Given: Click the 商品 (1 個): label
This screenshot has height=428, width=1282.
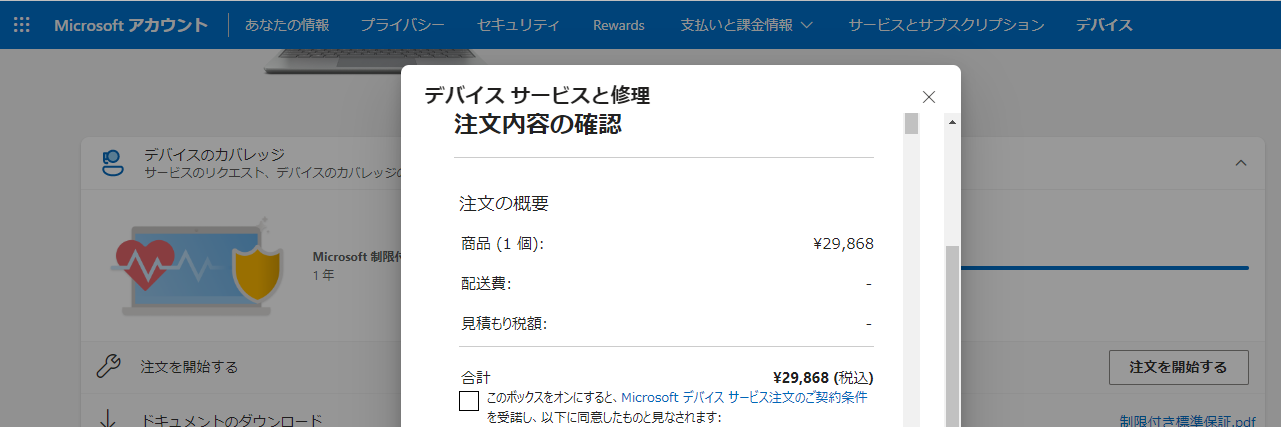Looking at the screenshot, I should point(502,243).
